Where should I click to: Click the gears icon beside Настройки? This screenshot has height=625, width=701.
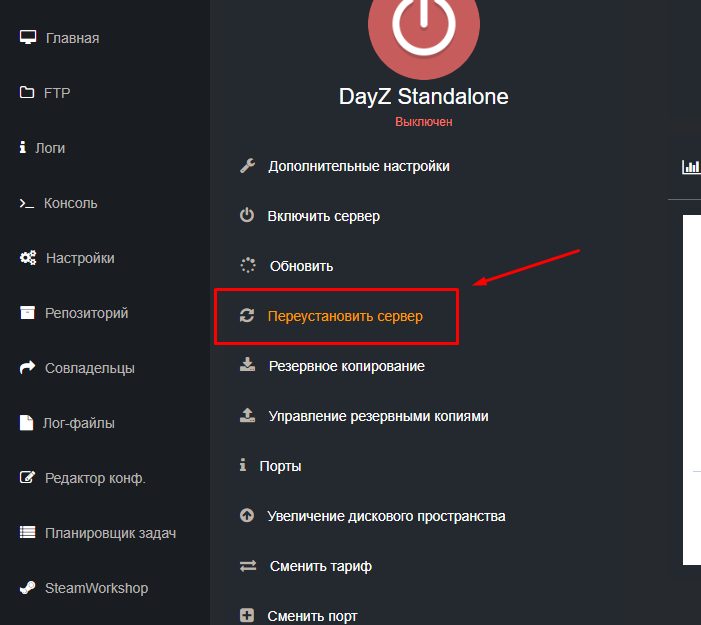click(28, 258)
